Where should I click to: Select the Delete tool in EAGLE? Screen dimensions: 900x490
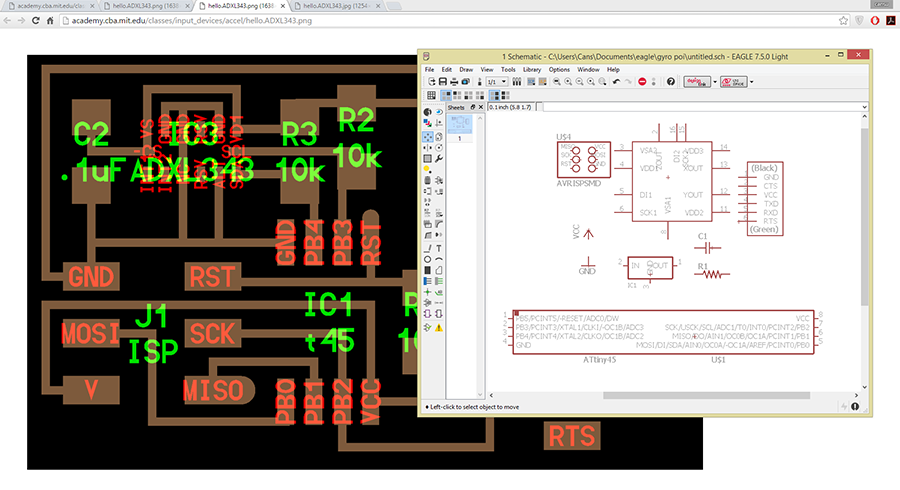click(x=427, y=181)
